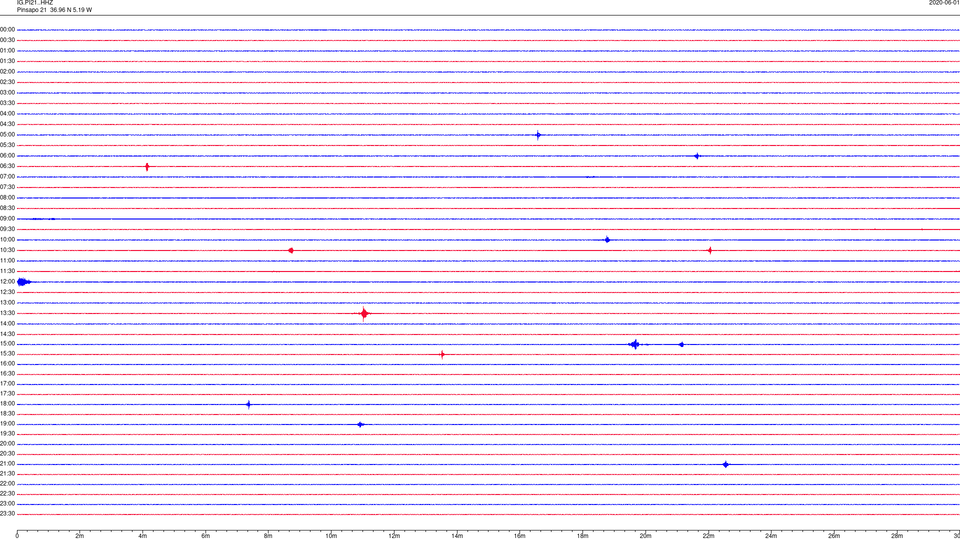This screenshot has height=540, width=960.
Task: Click the 15:00 time label
Action: click(x=7, y=343)
